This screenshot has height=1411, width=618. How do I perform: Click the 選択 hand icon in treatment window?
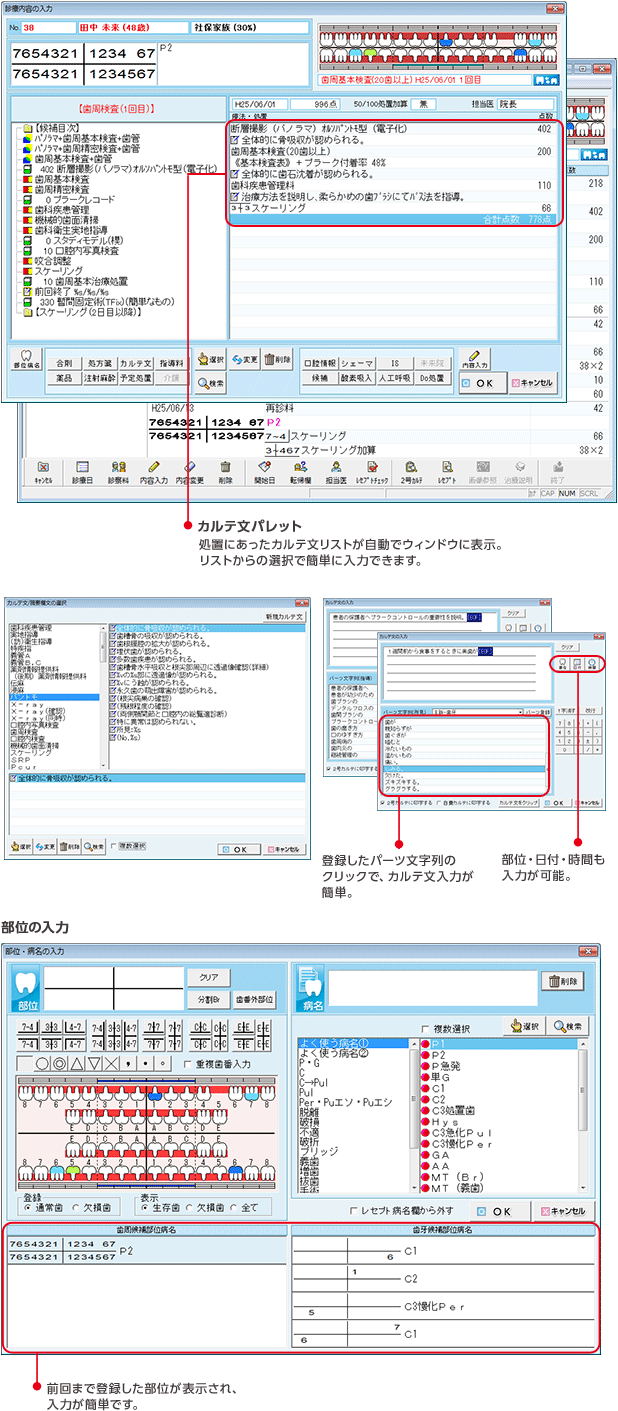click(210, 359)
